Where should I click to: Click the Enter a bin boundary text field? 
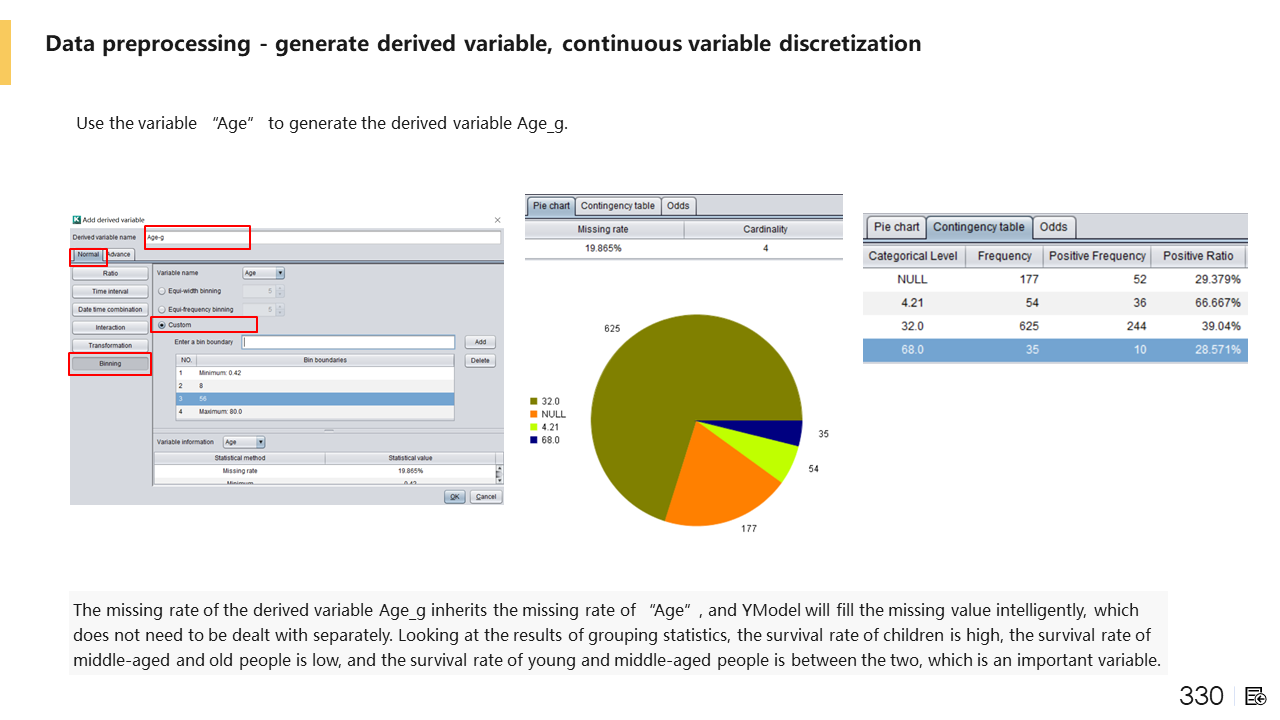[x=349, y=342]
